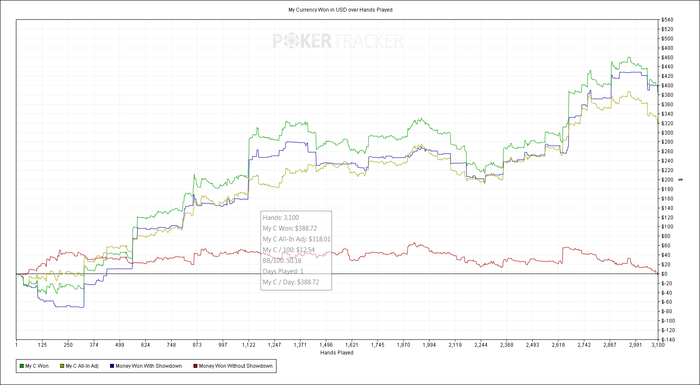The height and width of the screenshot is (385, 700).
Task: Click the y-axis label $300
Action: (x=666, y=133)
